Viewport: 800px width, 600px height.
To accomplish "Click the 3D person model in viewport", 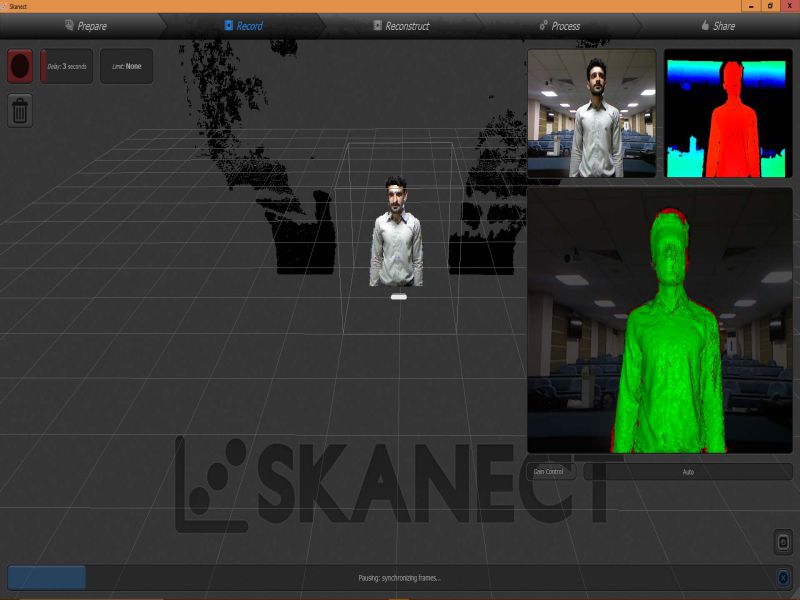I will point(396,231).
